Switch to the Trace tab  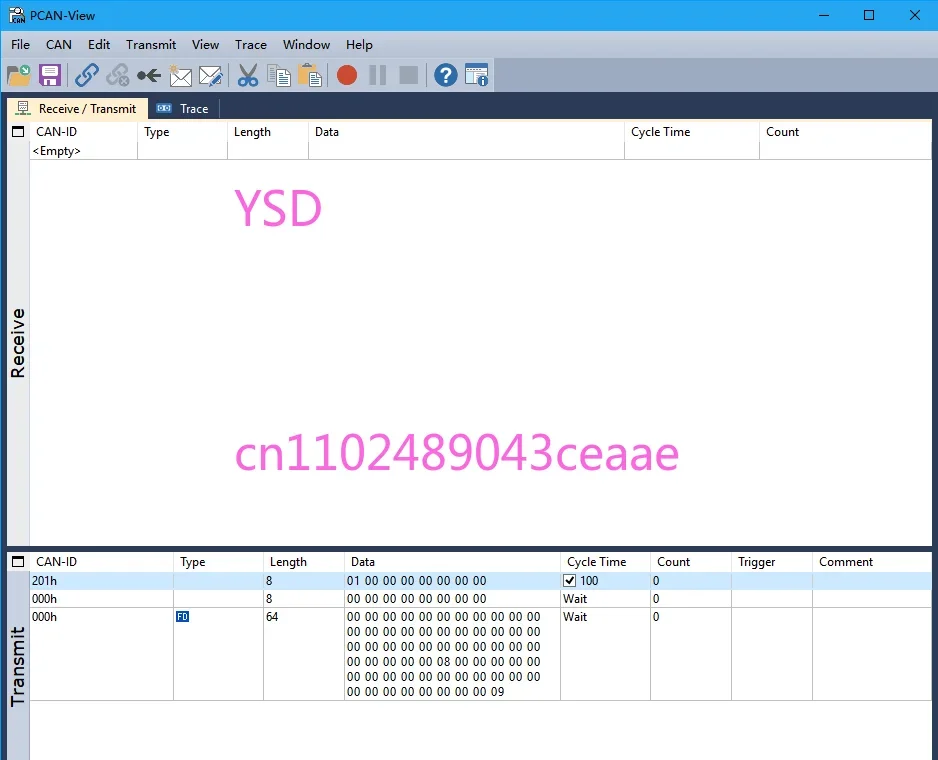click(183, 109)
